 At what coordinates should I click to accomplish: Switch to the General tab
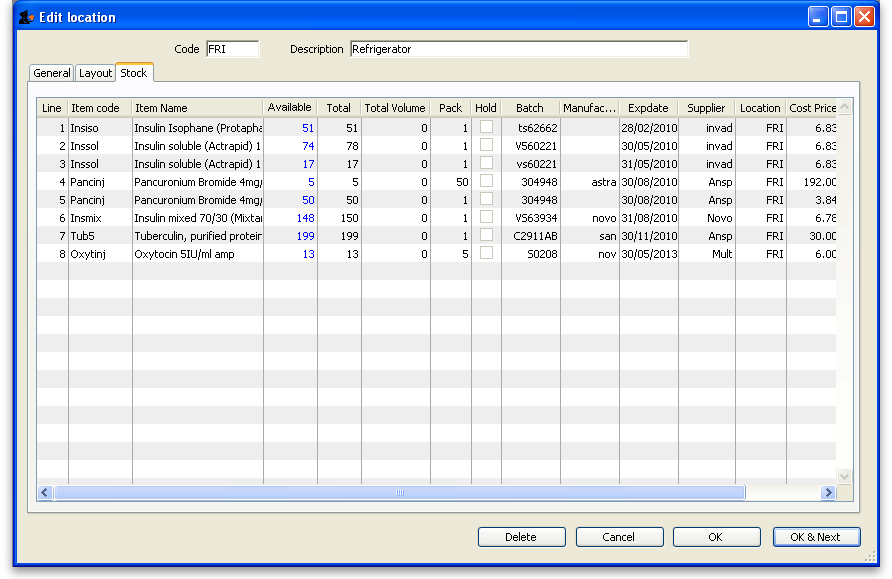(52, 73)
